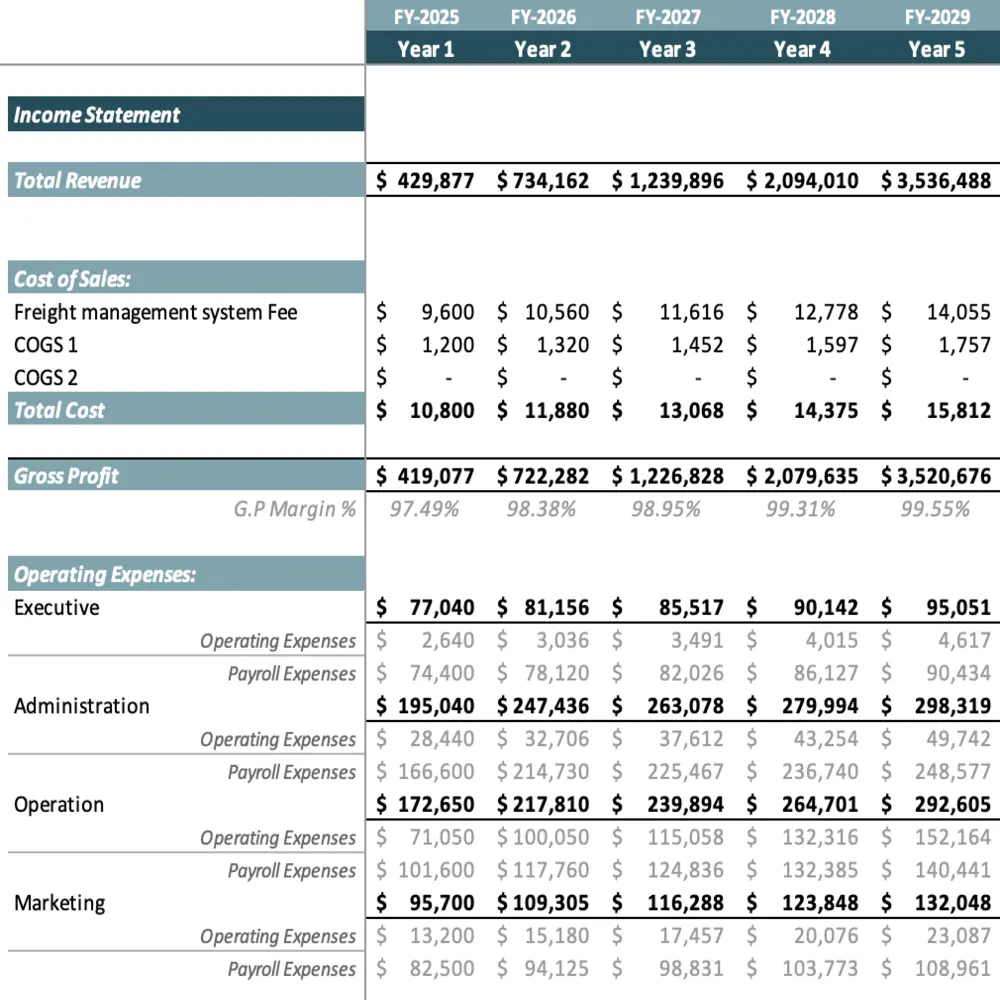Click Marketing payroll value 108,961
1000x1000 pixels.
(x=953, y=969)
